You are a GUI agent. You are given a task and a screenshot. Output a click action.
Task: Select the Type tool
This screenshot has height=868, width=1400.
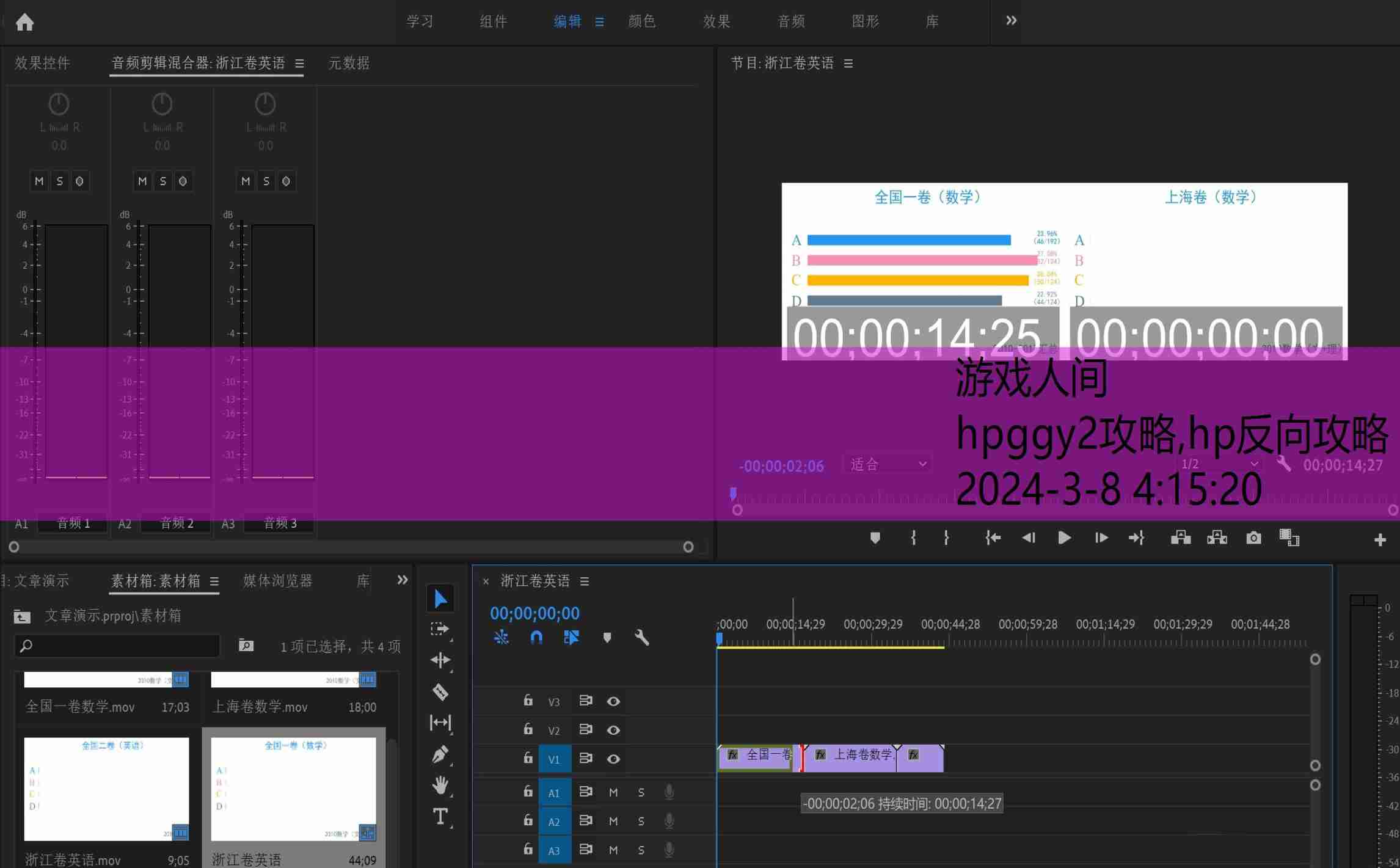(440, 817)
